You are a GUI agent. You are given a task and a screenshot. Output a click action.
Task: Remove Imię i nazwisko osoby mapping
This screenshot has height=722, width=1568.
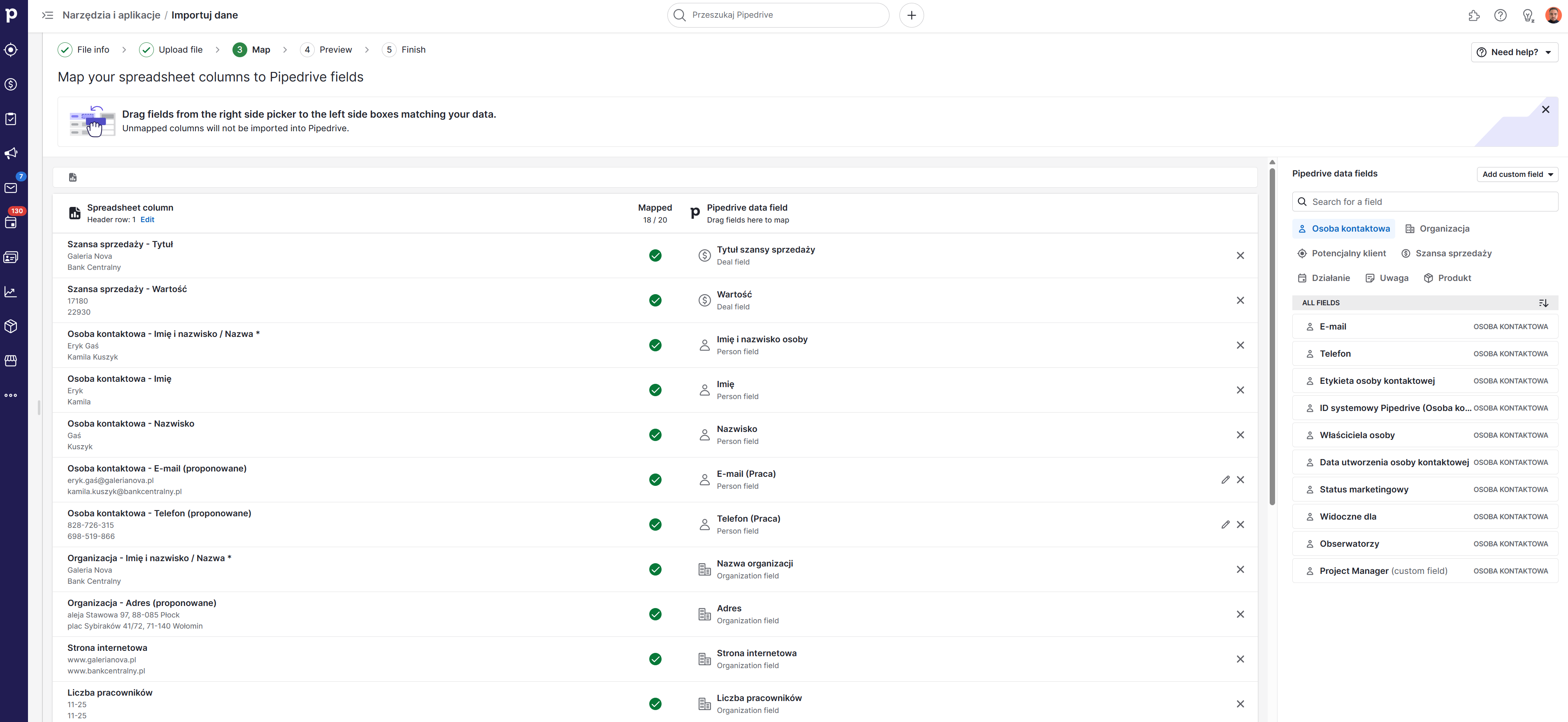click(x=1240, y=345)
